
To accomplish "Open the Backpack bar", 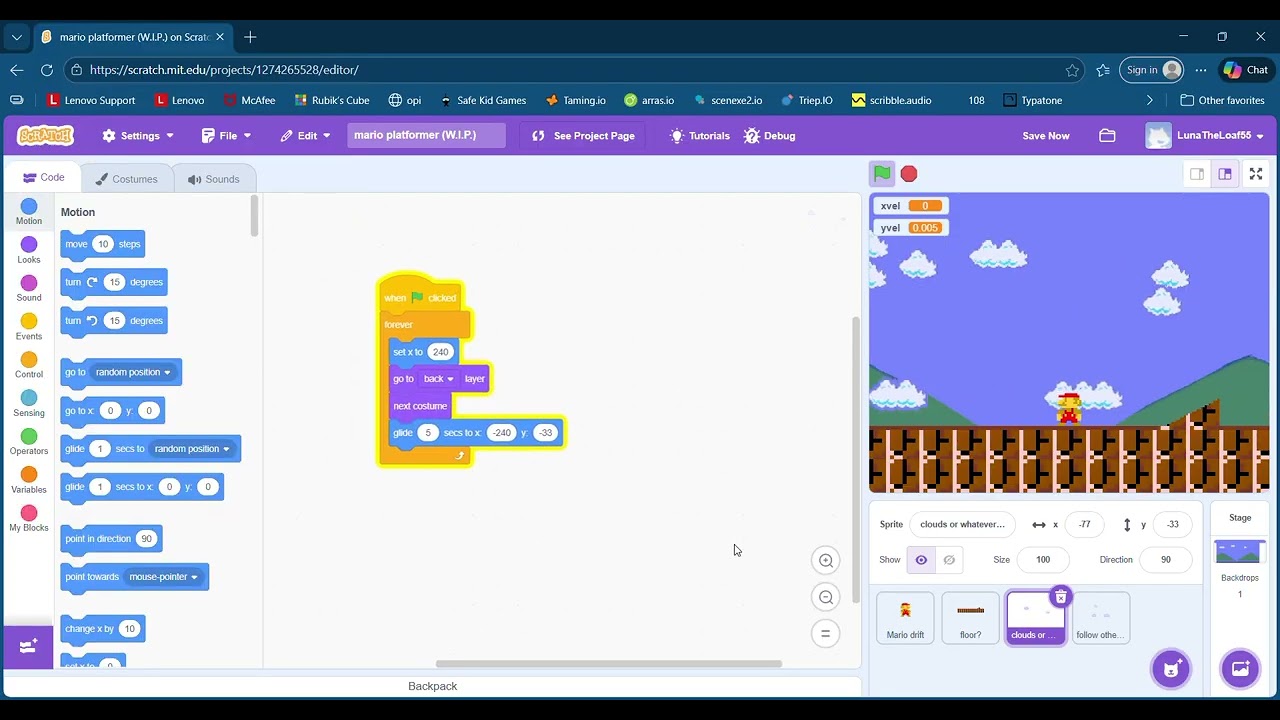I will coord(432,686).
